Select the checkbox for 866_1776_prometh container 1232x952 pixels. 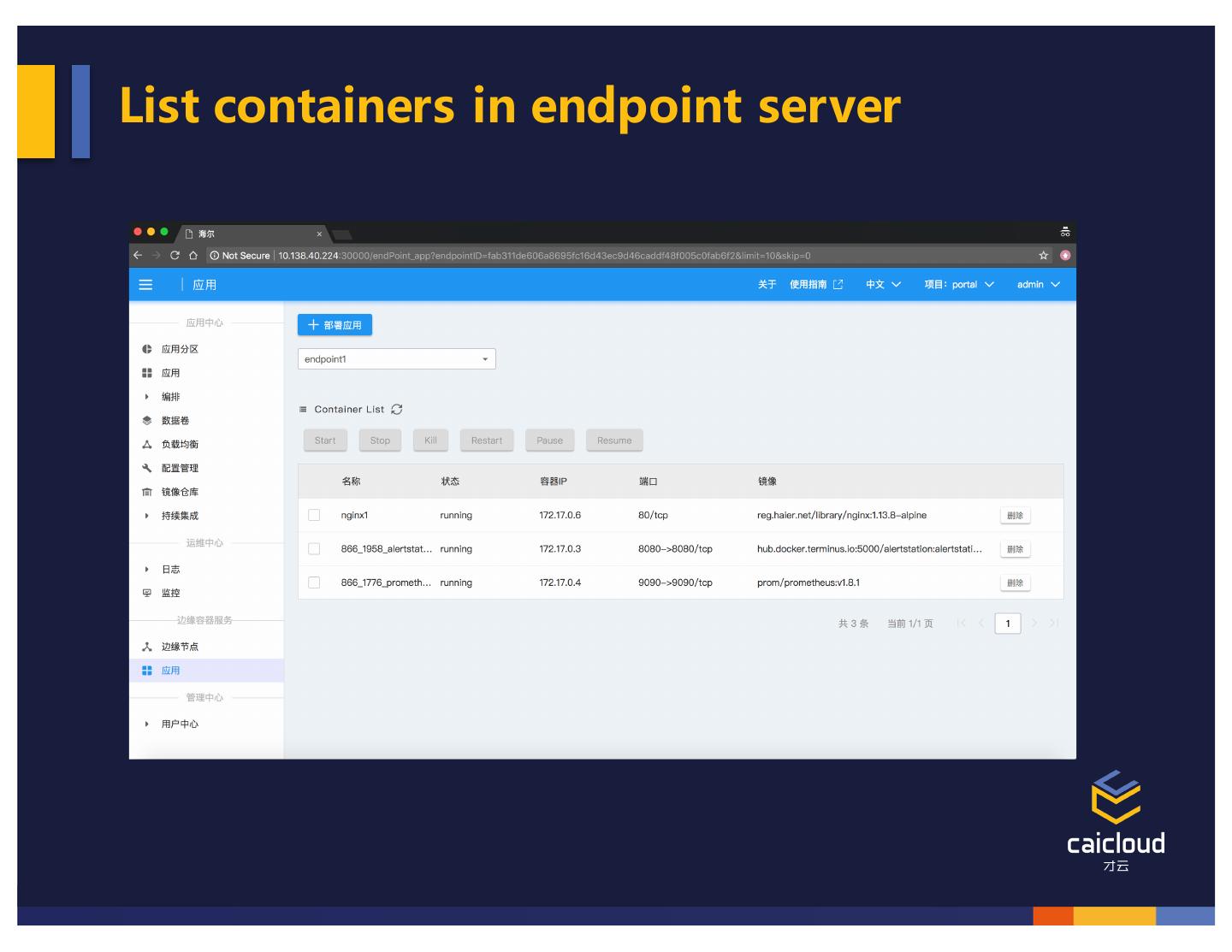click(314, 582)
